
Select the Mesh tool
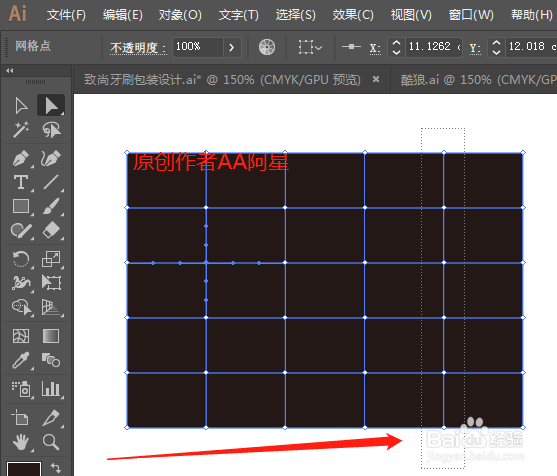pos(21,336)
